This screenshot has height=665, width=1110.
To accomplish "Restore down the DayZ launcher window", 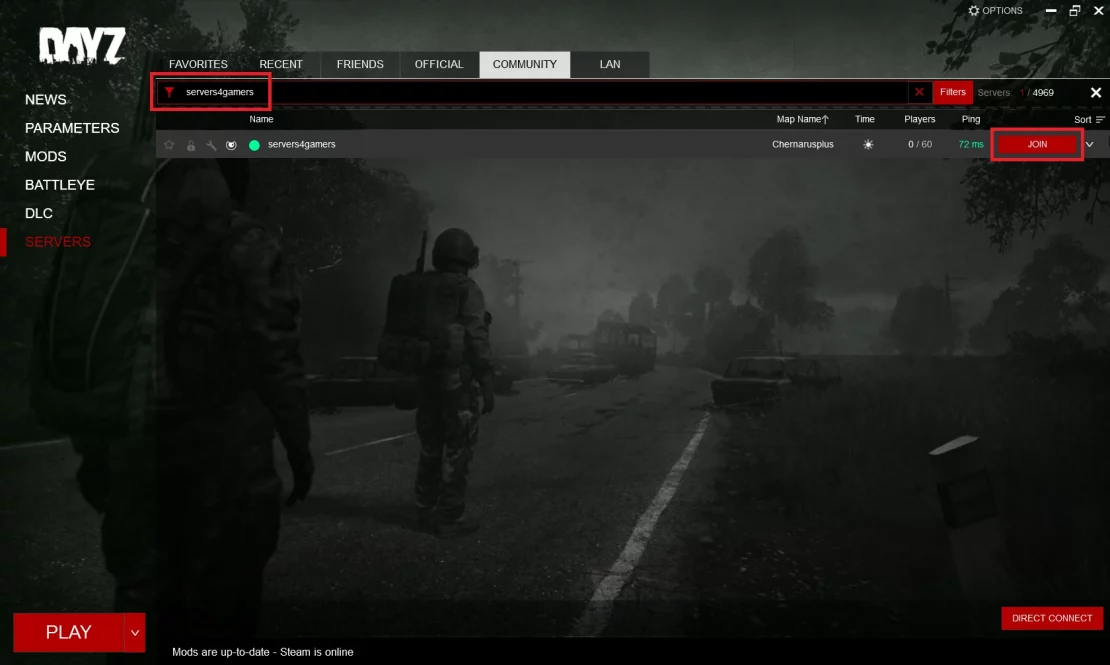I will (1075, 11).
